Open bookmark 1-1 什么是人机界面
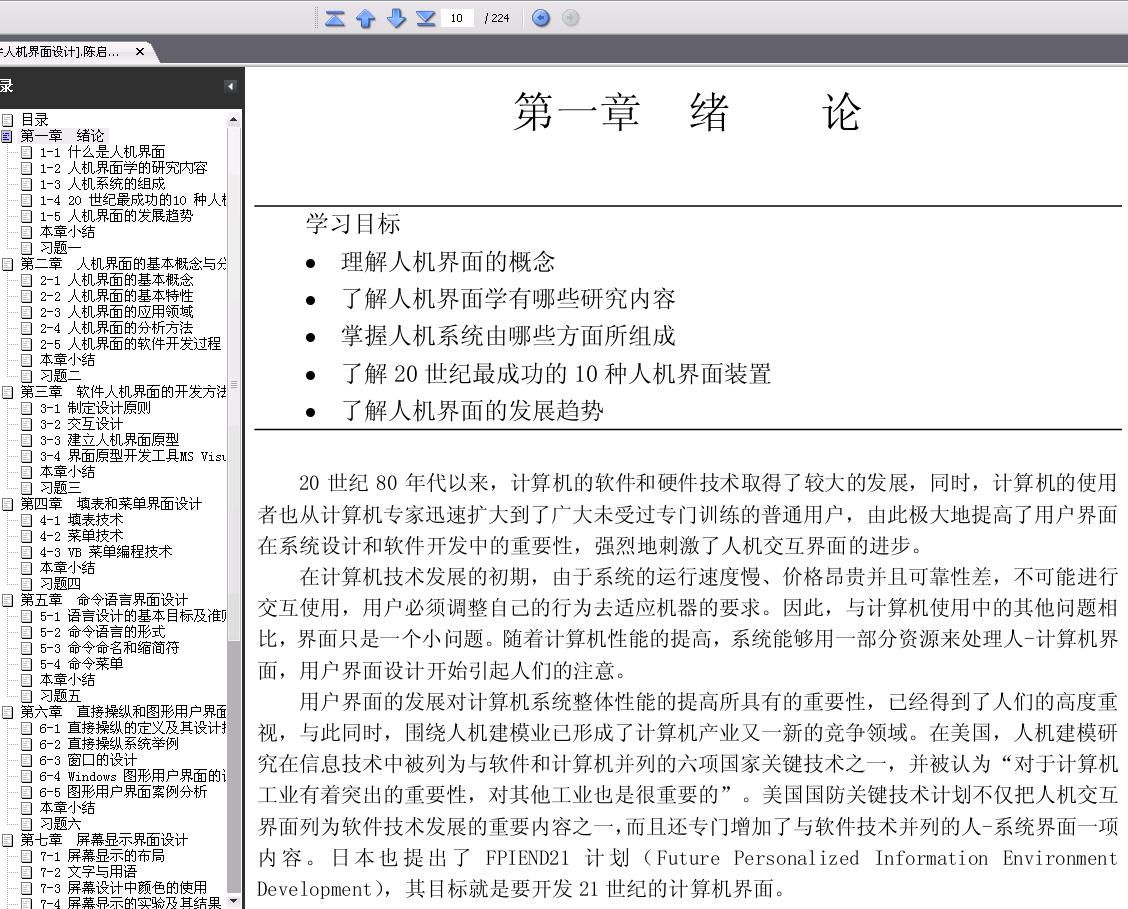This screenshot has height=909, width=1128. (x=102, y=152)
